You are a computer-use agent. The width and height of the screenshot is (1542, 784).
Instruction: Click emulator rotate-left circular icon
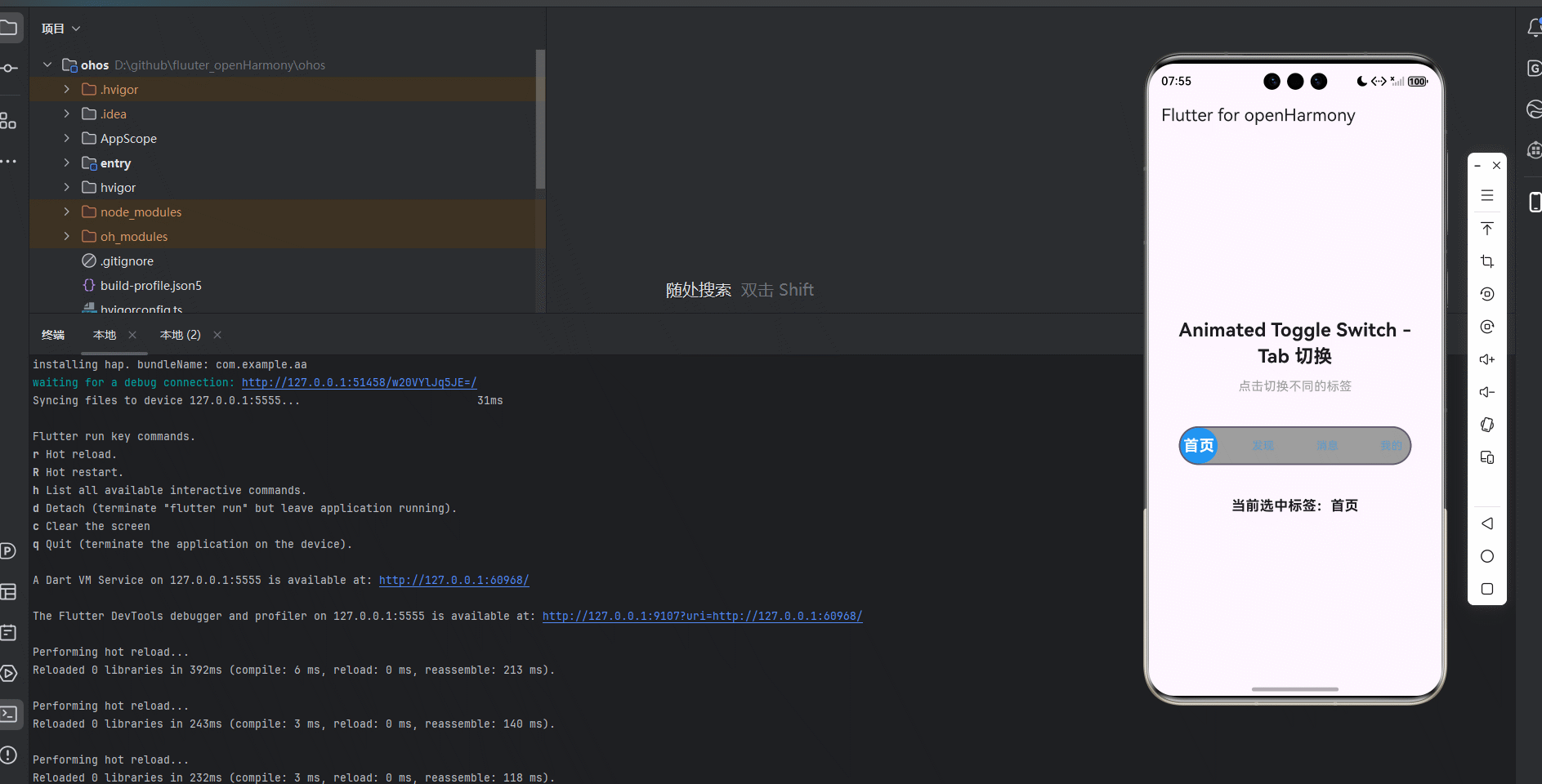1487,294
